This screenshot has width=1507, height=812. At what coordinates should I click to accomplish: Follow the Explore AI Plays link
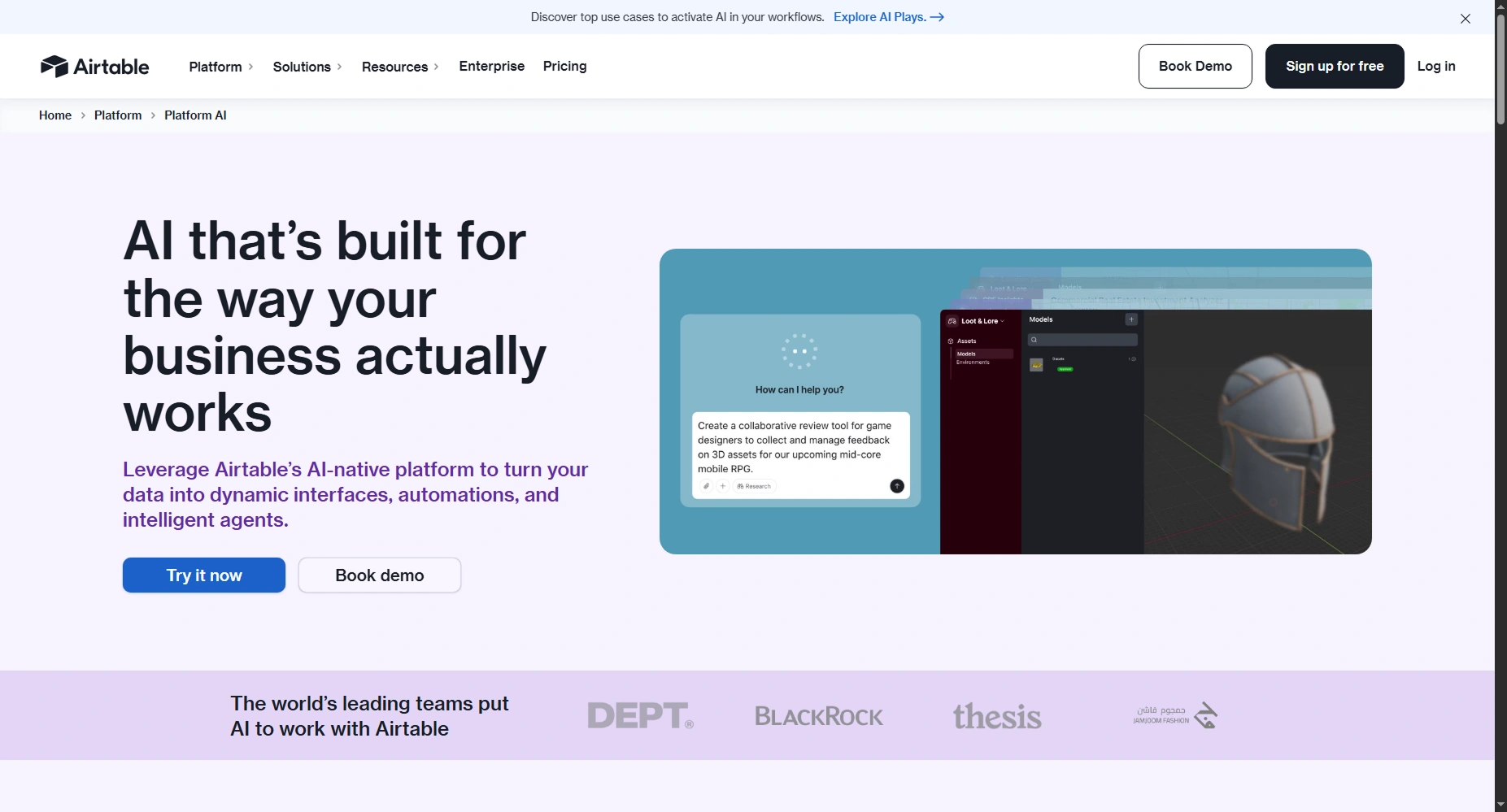point(888,17)
